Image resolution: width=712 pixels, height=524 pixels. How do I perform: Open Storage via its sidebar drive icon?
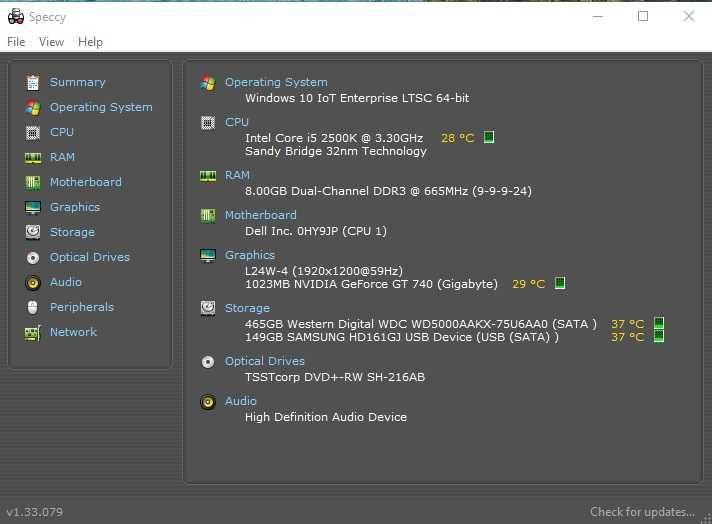pos(33,232)
